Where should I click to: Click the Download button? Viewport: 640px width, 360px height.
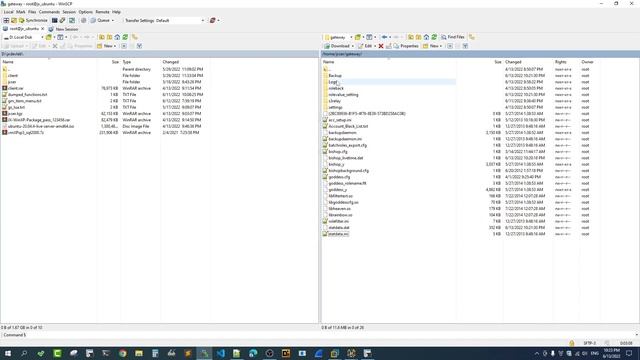click(x=339, y=46)
